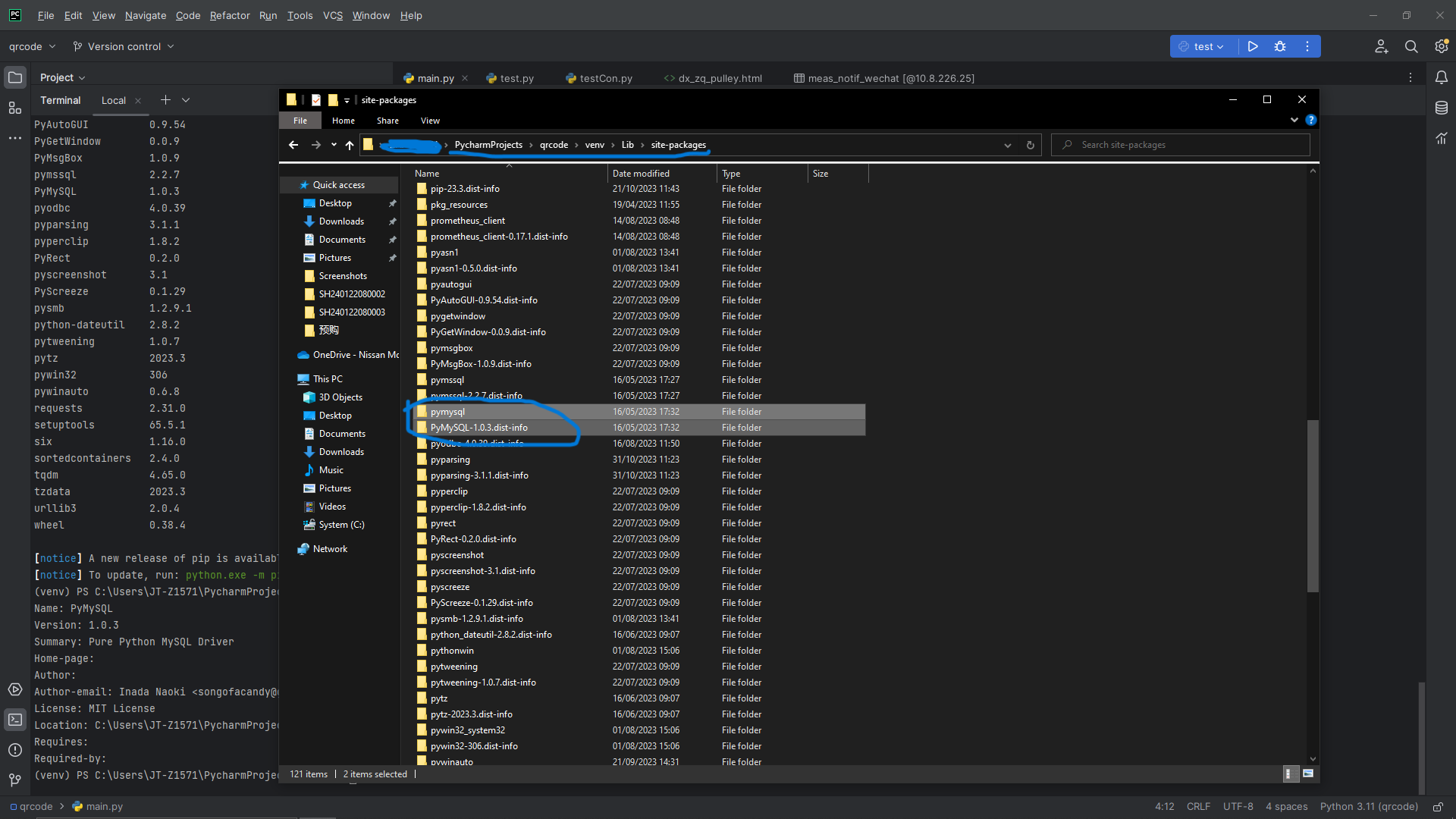
Task: Open Quick Access Toolbar customize arrow
Action: click(x=347, y=100)
